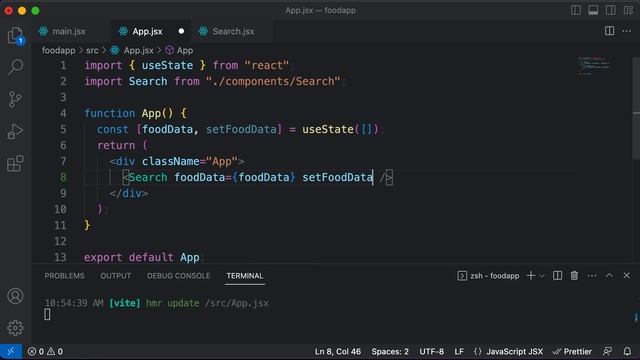Image resolution: width=640 pixels, height=360 pixels.
Task: Open terminal panel more actions
Action: (x=592, y=276)
